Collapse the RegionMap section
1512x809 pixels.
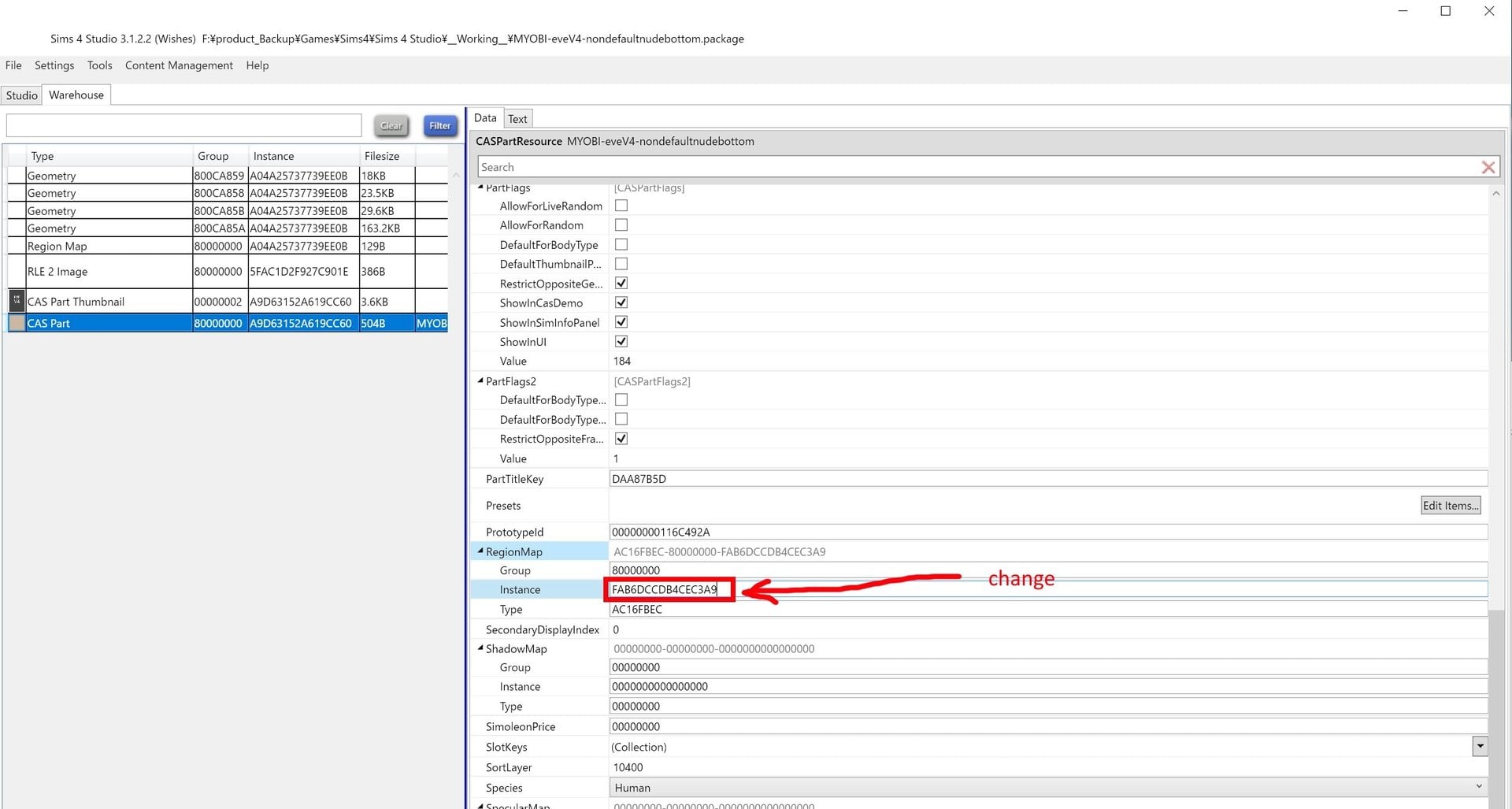click(480, 551)
